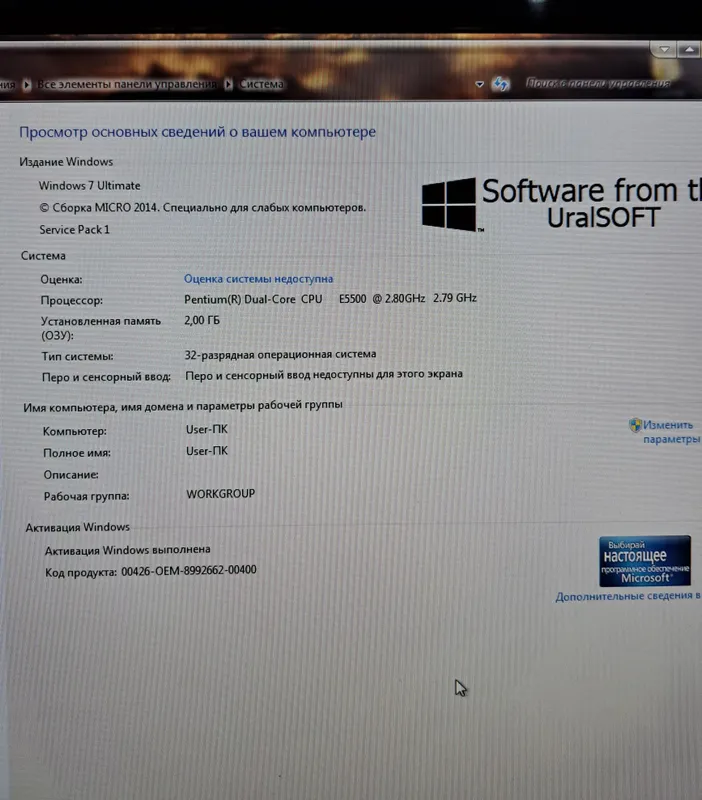Select 'Активация Windows выполнена' text
The width and height of the screenshot is (702, 800).
tap(128, 550)
